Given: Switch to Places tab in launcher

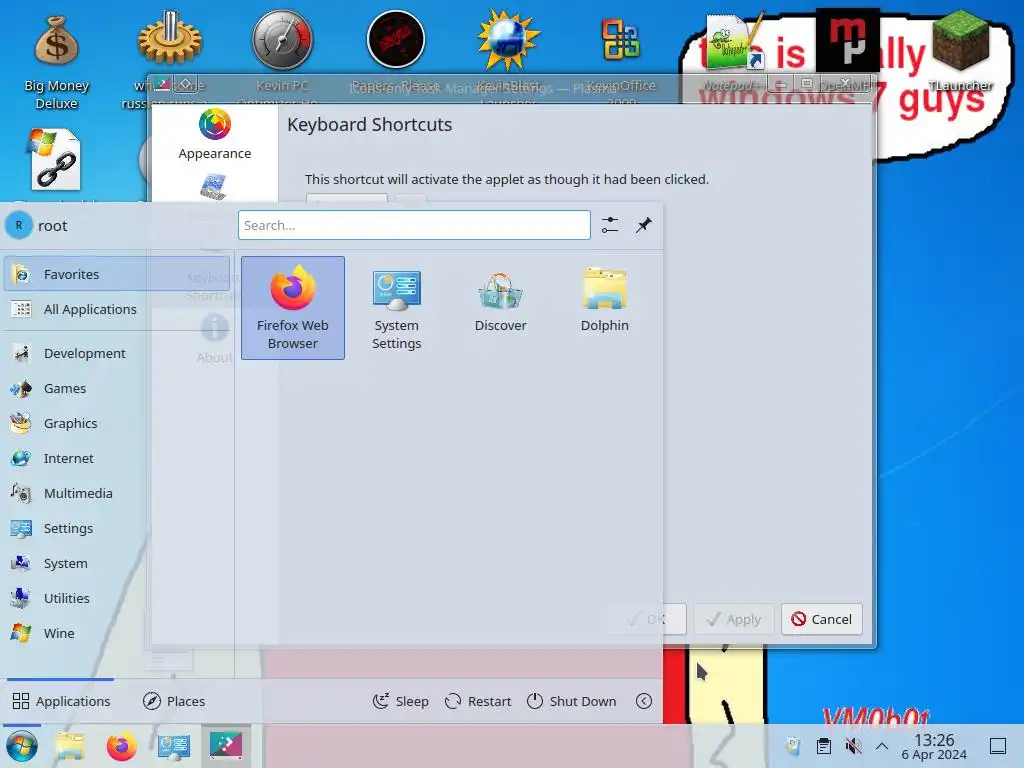Looking at the screenshot, I should (174, 701).
